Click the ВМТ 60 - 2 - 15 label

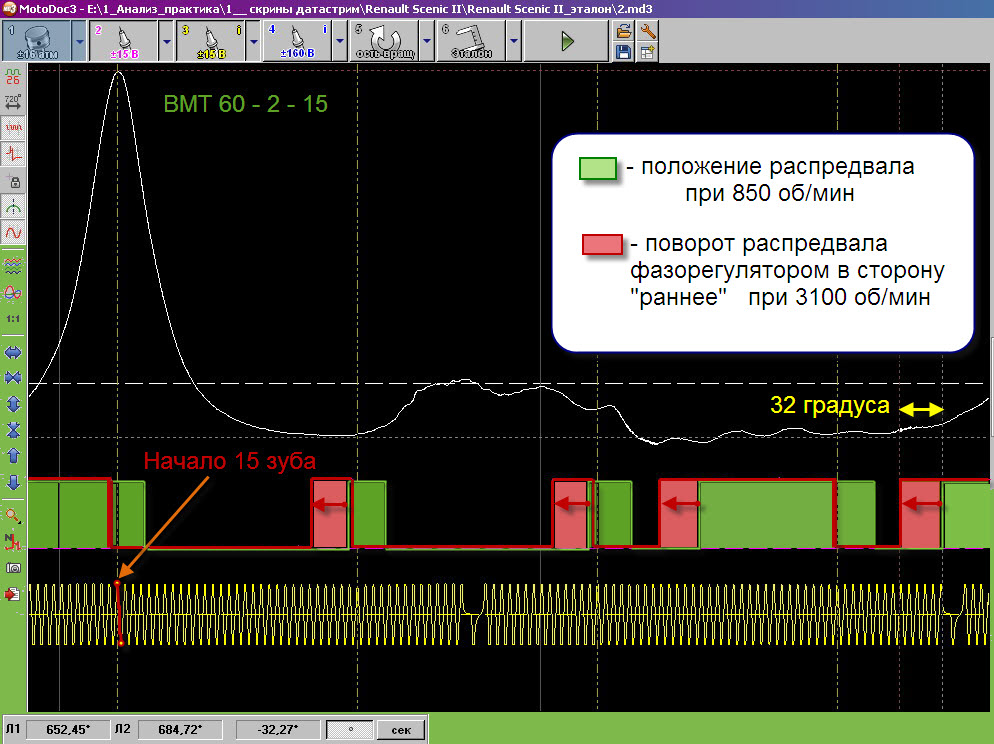(245, 104)
